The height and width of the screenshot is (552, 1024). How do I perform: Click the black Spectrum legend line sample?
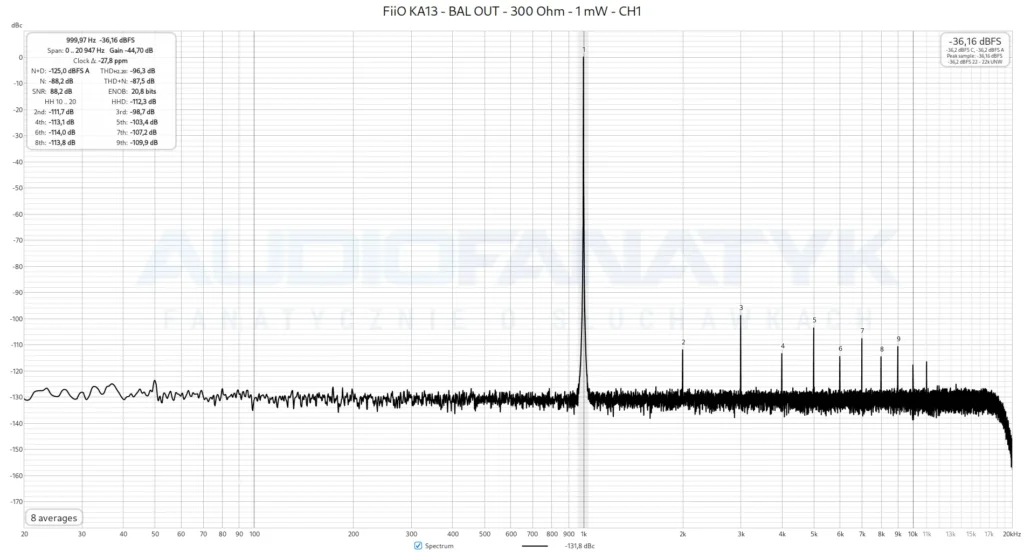click(x=535, y=545)
